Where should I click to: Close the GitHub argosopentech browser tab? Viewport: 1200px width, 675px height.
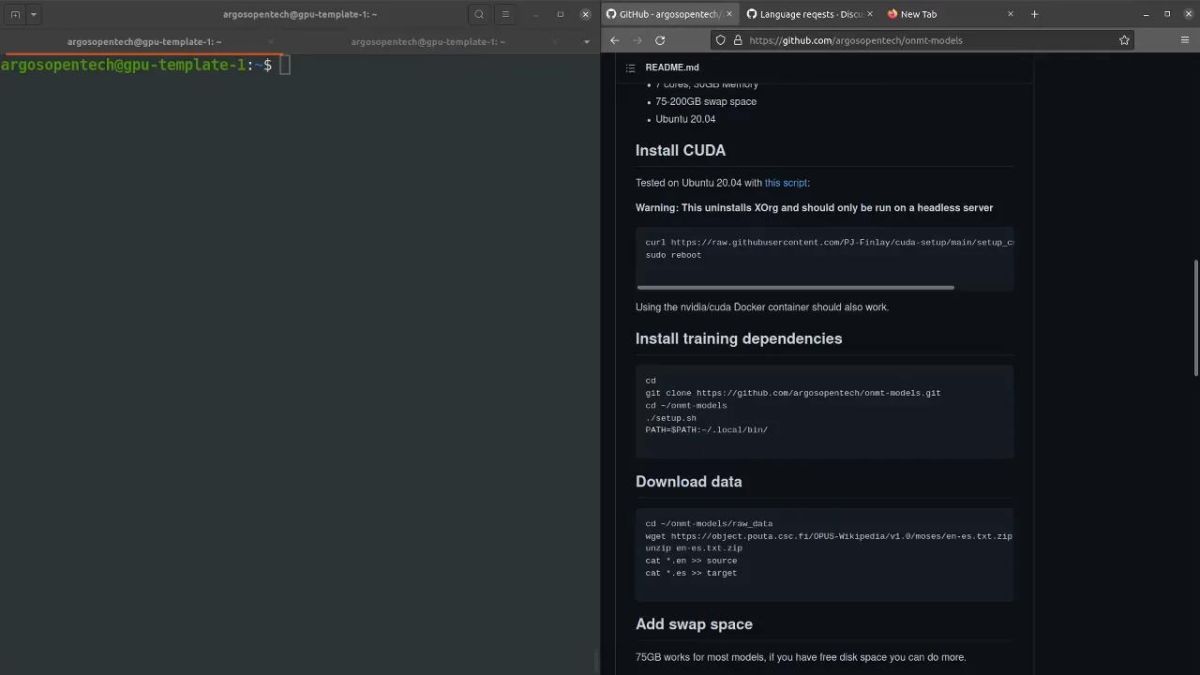(x=728, y=14)
